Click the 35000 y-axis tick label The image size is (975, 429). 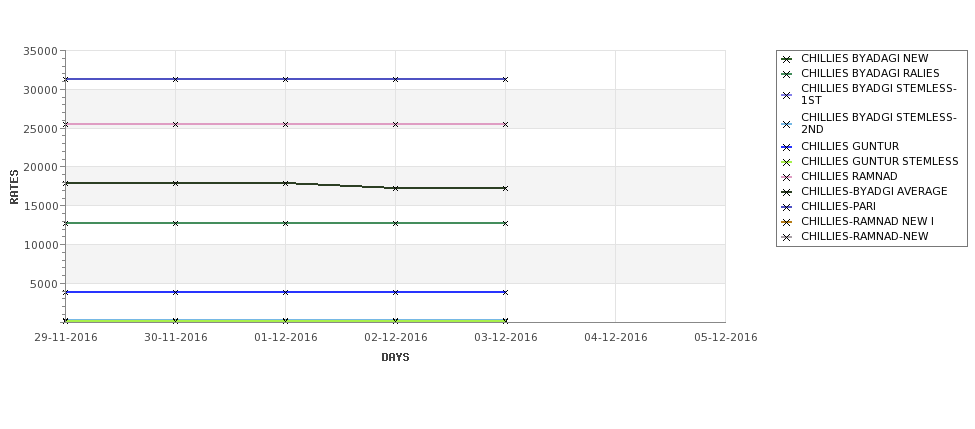pyautogui.click(x=40, y=51)
